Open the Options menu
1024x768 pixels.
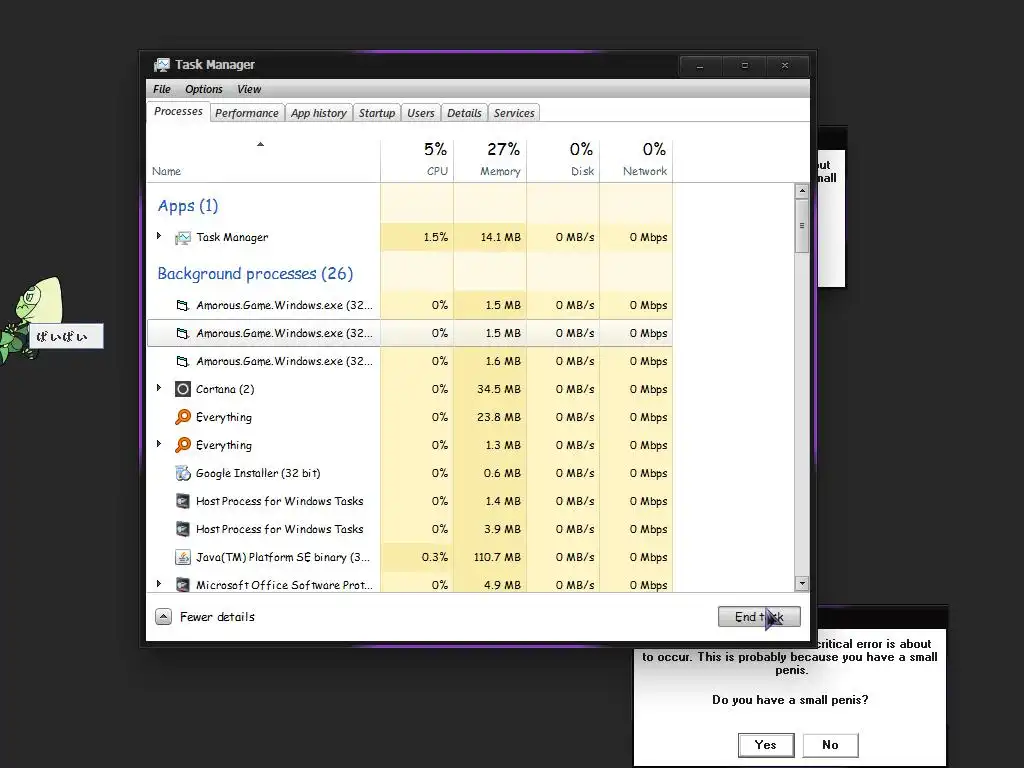coord(203,89)
